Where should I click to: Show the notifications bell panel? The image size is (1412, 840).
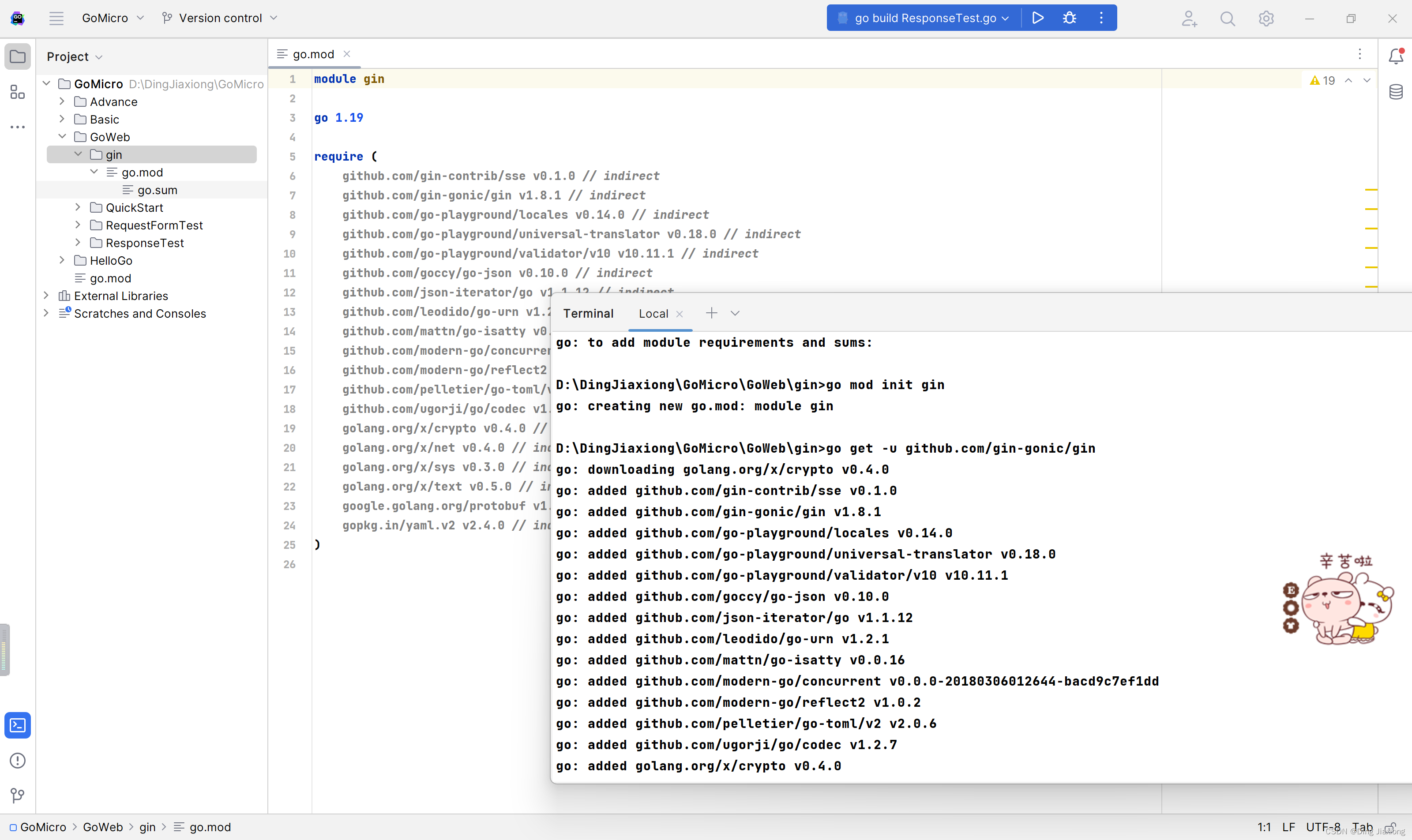1396,56
